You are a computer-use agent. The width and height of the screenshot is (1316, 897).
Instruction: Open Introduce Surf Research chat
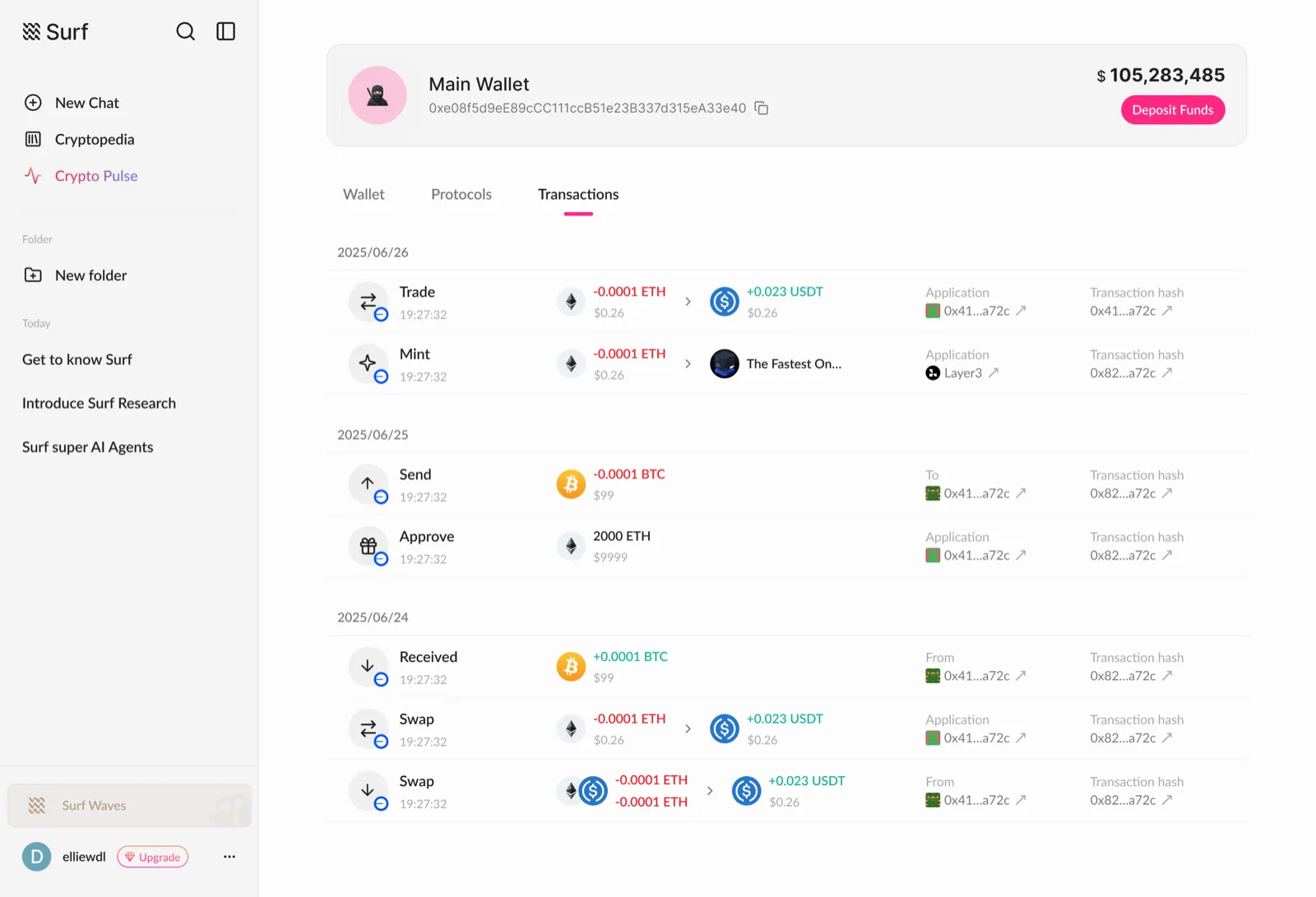click(x=99, y=403)
